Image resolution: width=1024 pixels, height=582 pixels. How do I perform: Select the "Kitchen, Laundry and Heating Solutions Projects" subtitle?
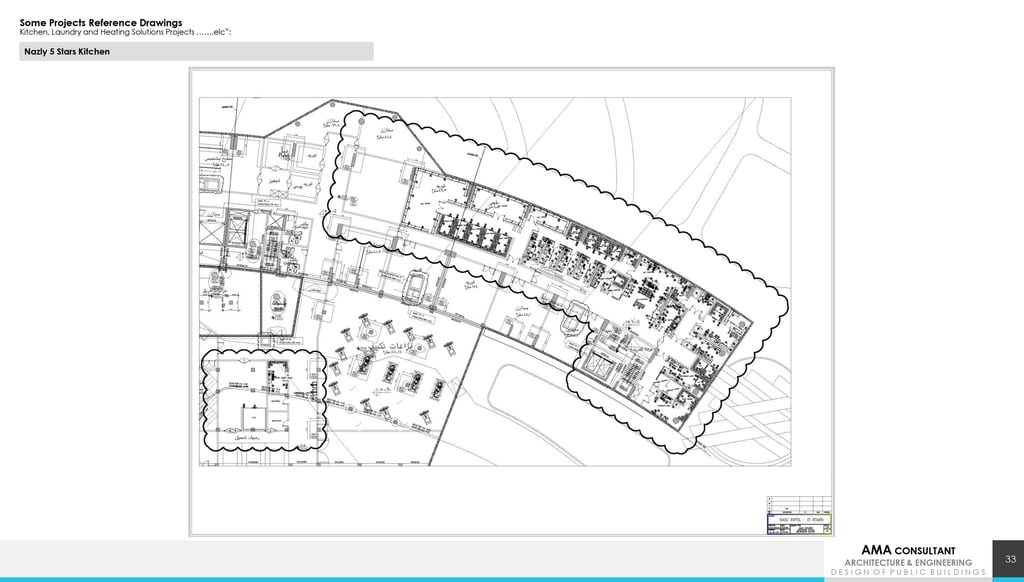click(125, 32)
